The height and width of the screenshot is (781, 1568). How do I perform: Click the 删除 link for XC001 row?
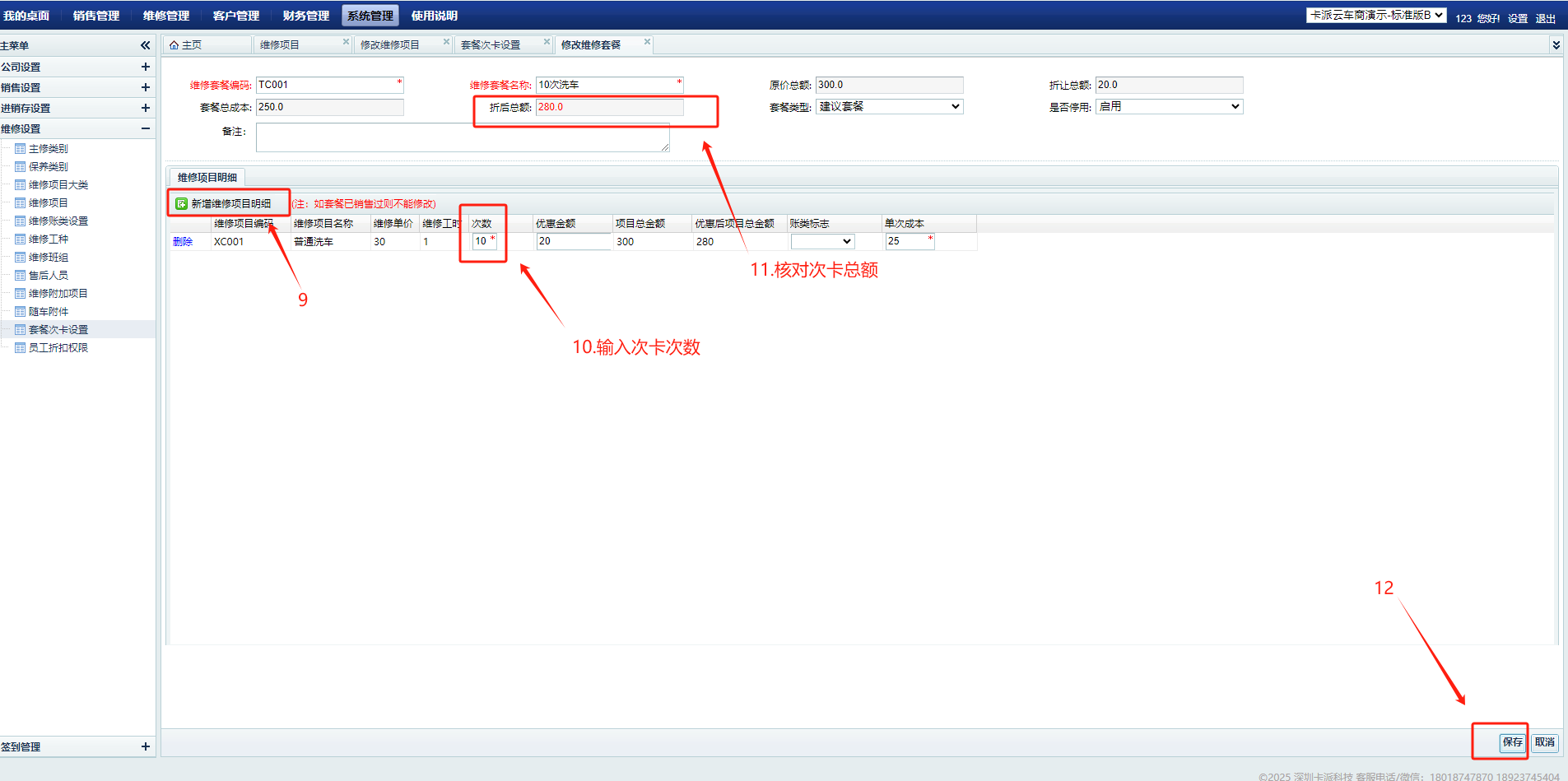coord(183,242)
